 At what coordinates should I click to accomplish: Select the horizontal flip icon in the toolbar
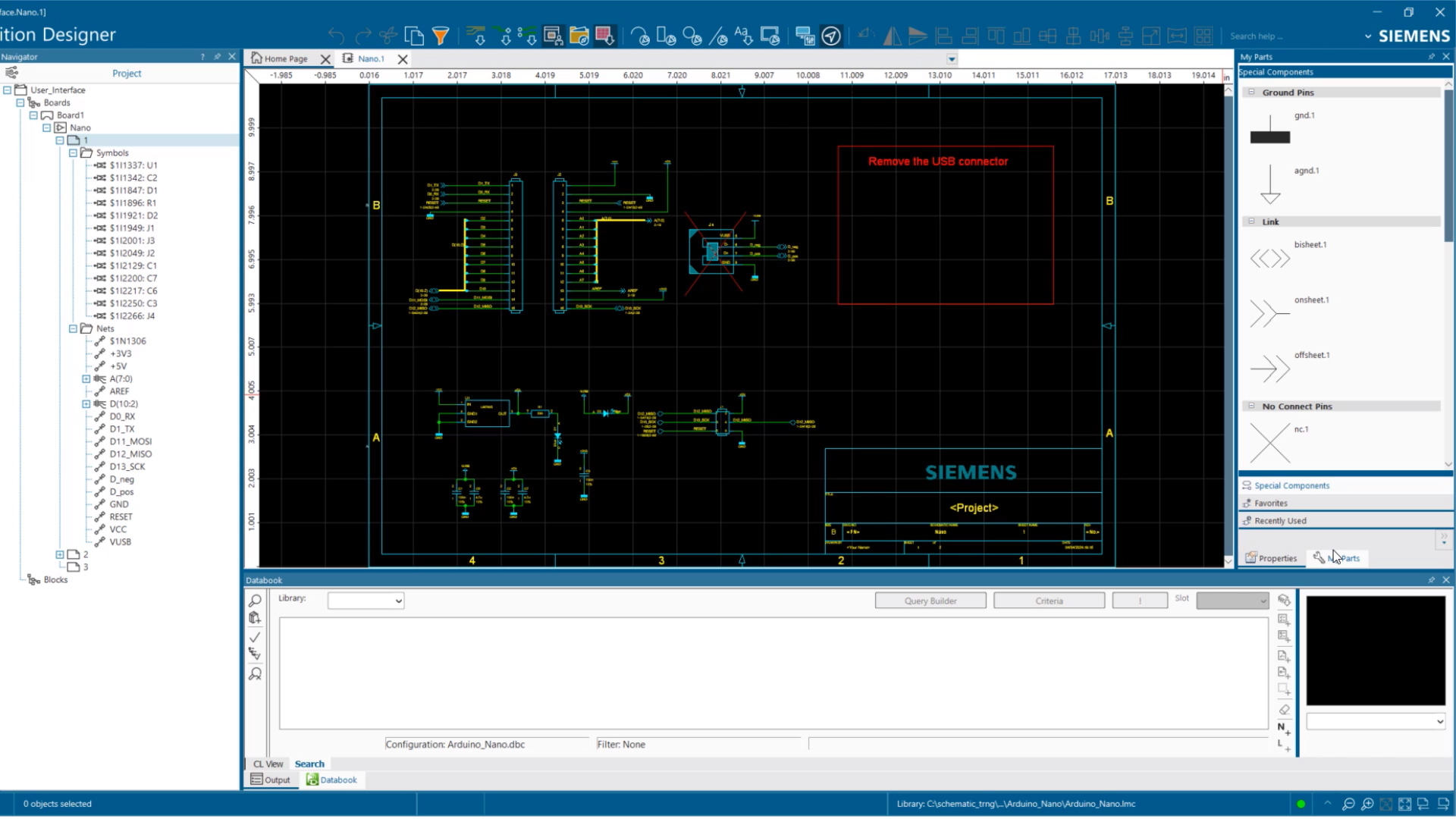pyautogui.click(x=893, y=36)
